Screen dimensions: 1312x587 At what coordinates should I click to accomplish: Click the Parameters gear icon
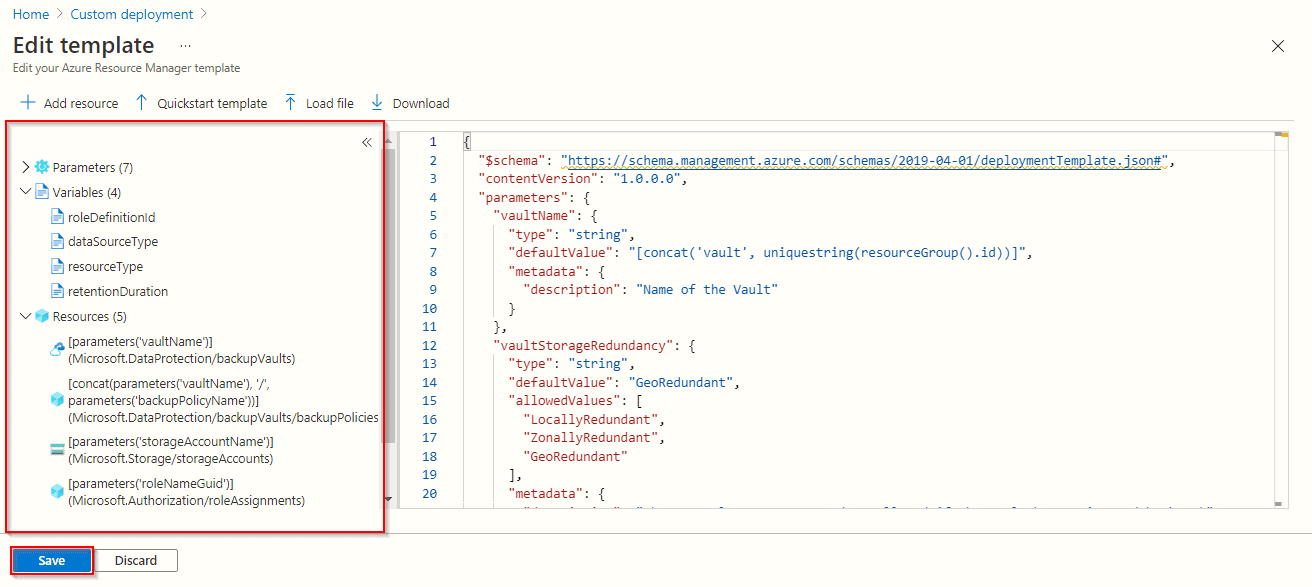click(x=42, y=167)
